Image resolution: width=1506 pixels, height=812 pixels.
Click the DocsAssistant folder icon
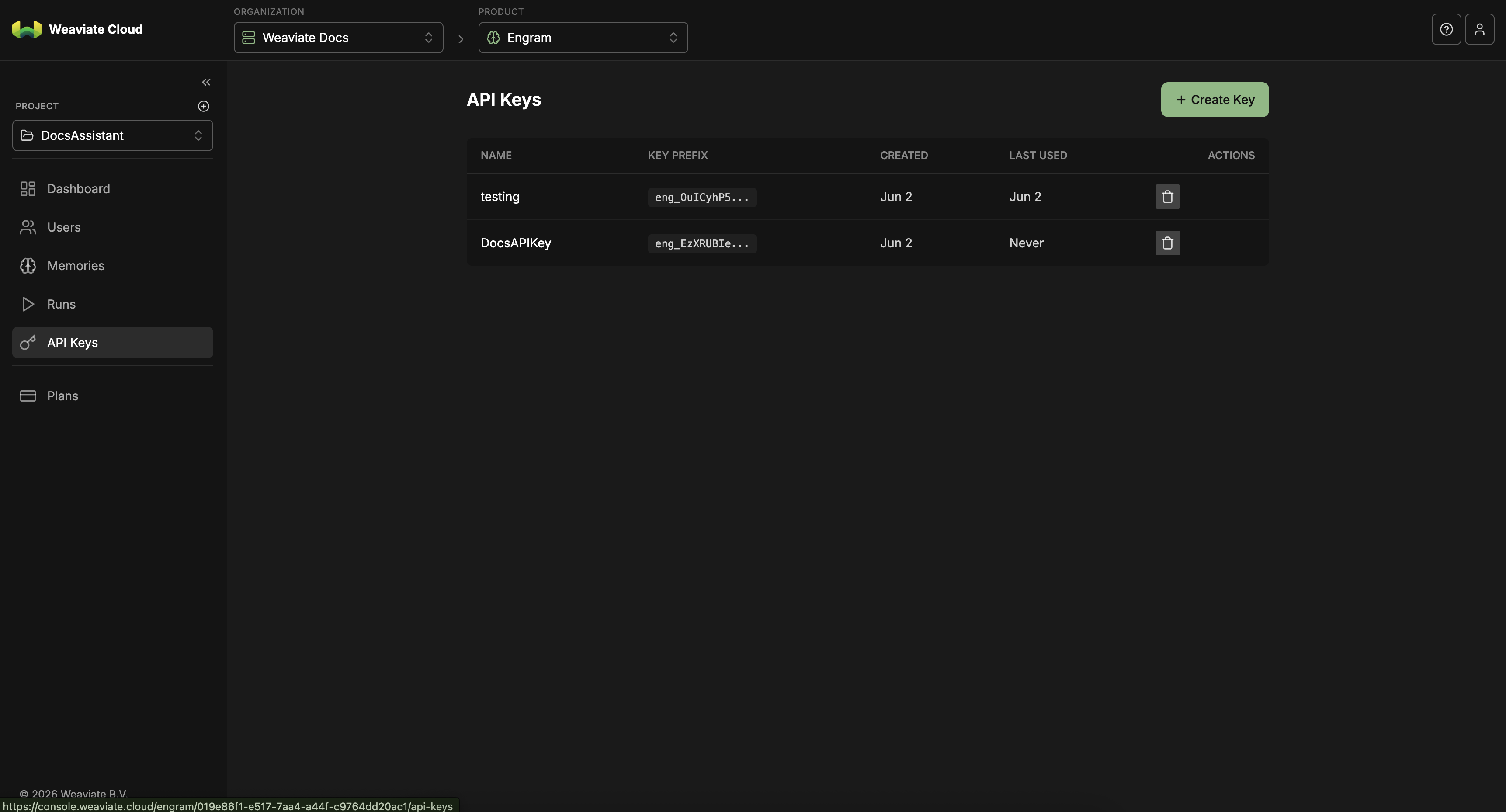pos(27,135)
